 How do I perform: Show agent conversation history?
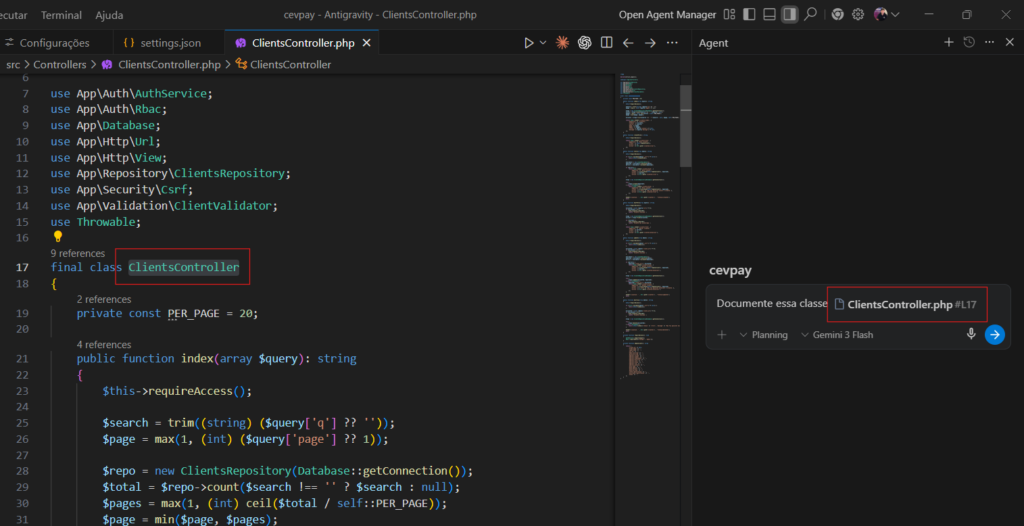click(x=969, y=42)
